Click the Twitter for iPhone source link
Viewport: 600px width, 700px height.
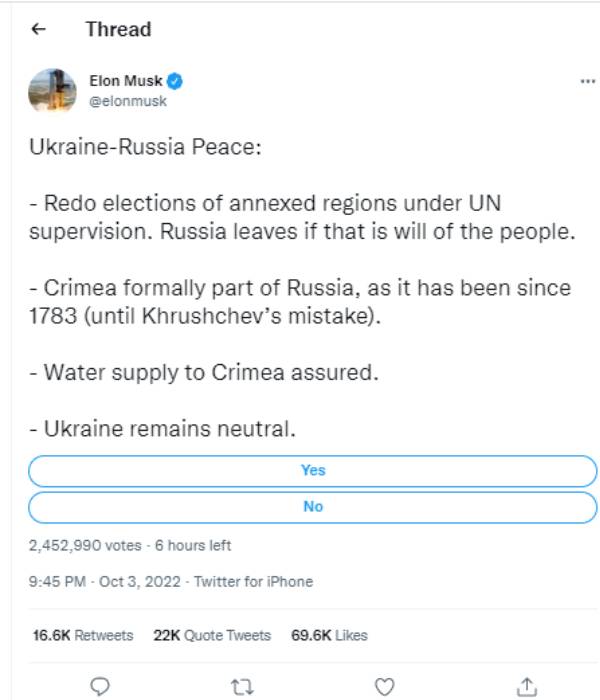coord(253,581)
